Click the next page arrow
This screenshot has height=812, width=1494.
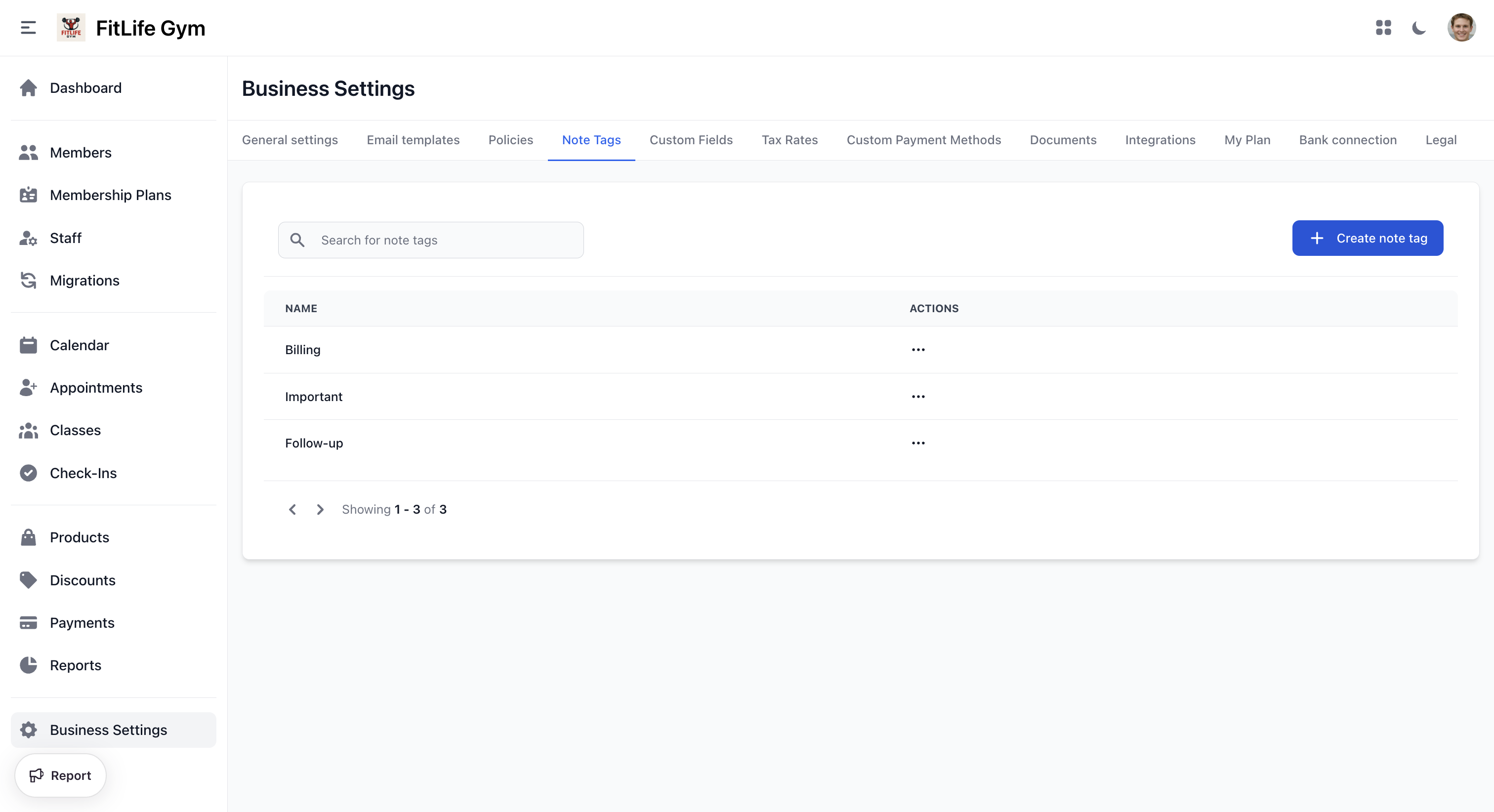[x=320, y=509]
